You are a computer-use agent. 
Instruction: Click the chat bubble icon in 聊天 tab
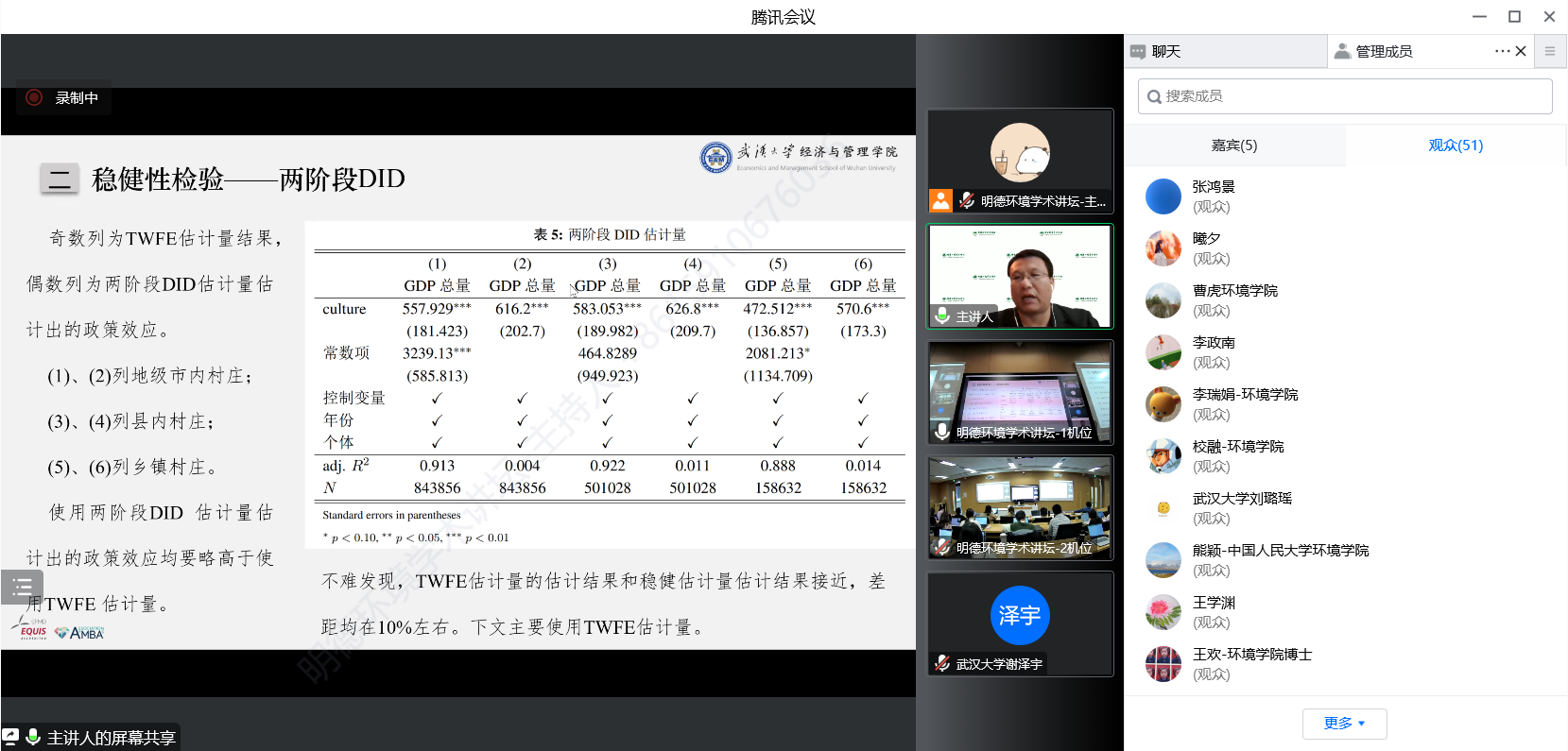click(x=1138, y=52)
